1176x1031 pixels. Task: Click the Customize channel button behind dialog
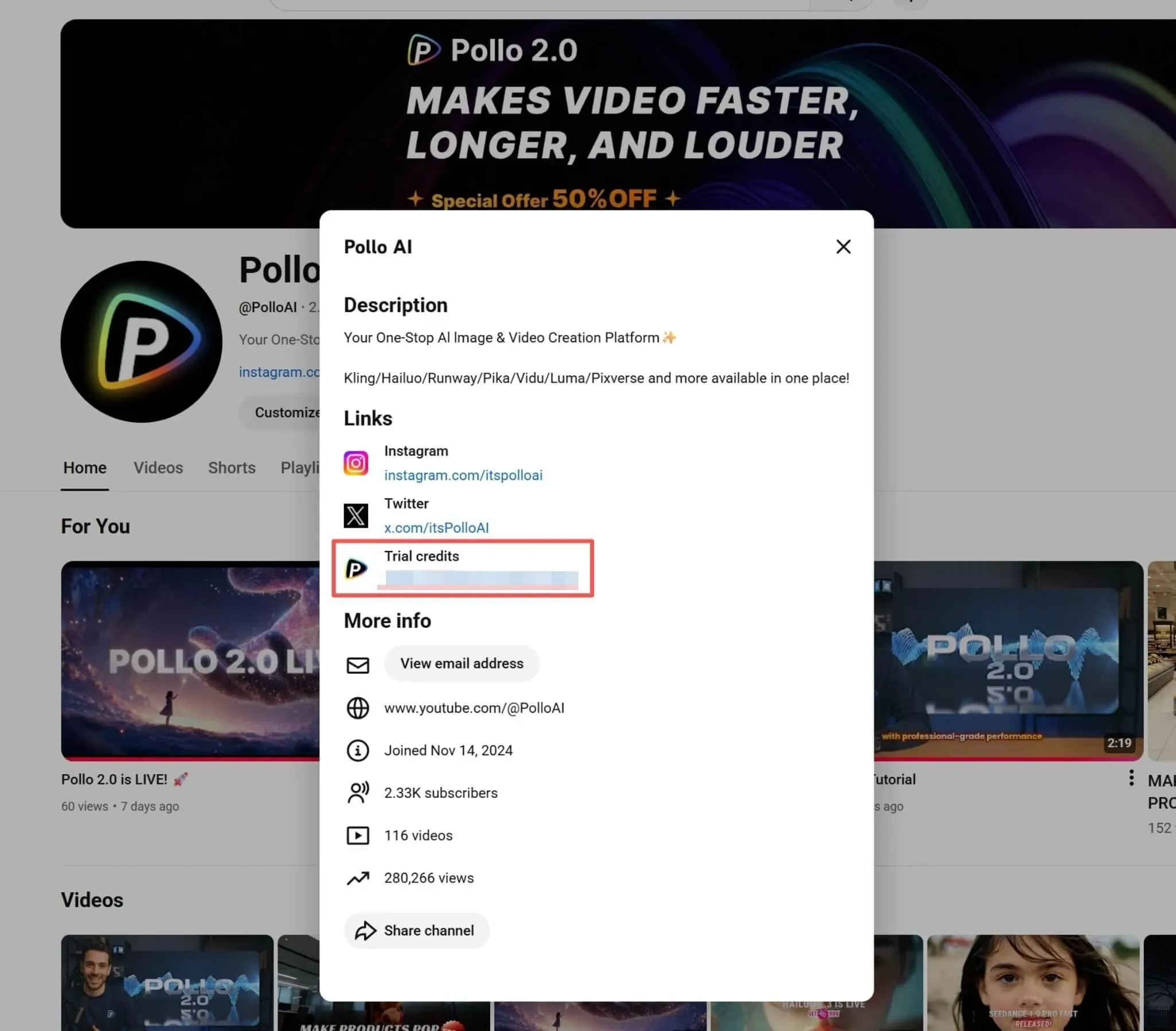point(280,412)
